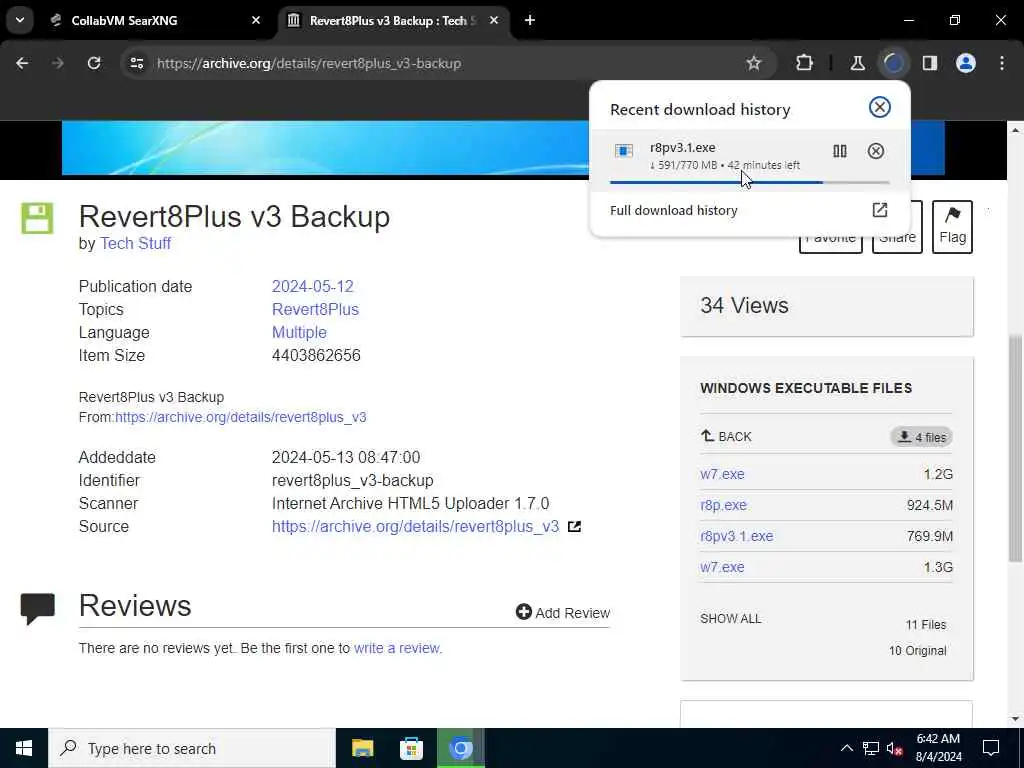Screen dimensions: 1024x768
Task: Toggle the side panel icon
Action: point(929,63)
